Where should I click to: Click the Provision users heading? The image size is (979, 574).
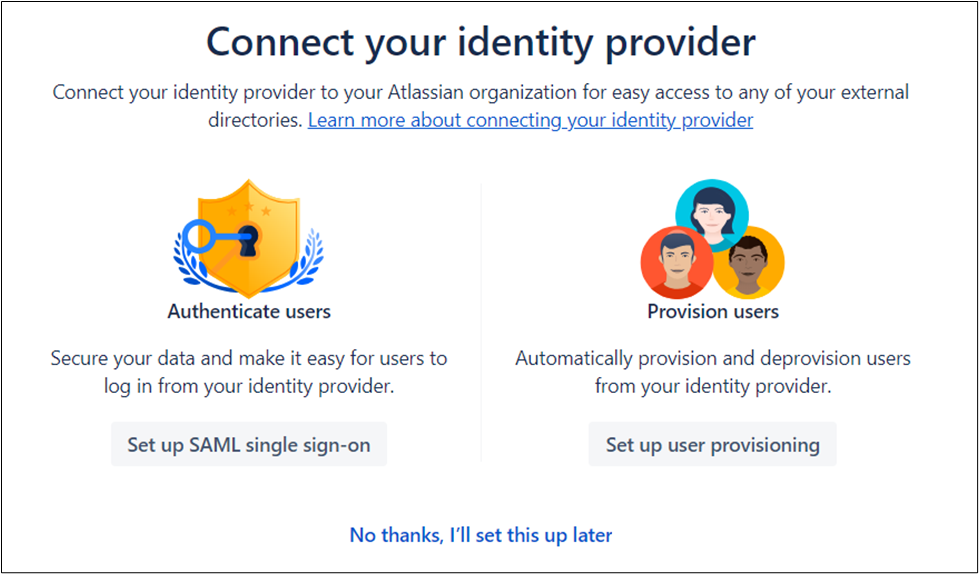[x=713, y=311]
